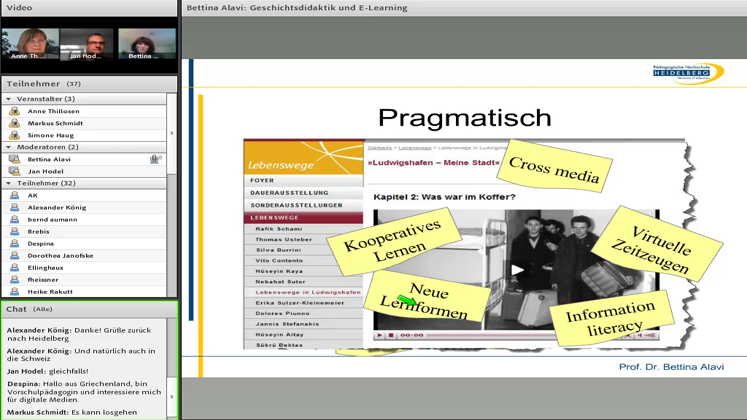Collapse the Moderatoren group arrow
The image size is (747, 420).
tap(9, 147)
